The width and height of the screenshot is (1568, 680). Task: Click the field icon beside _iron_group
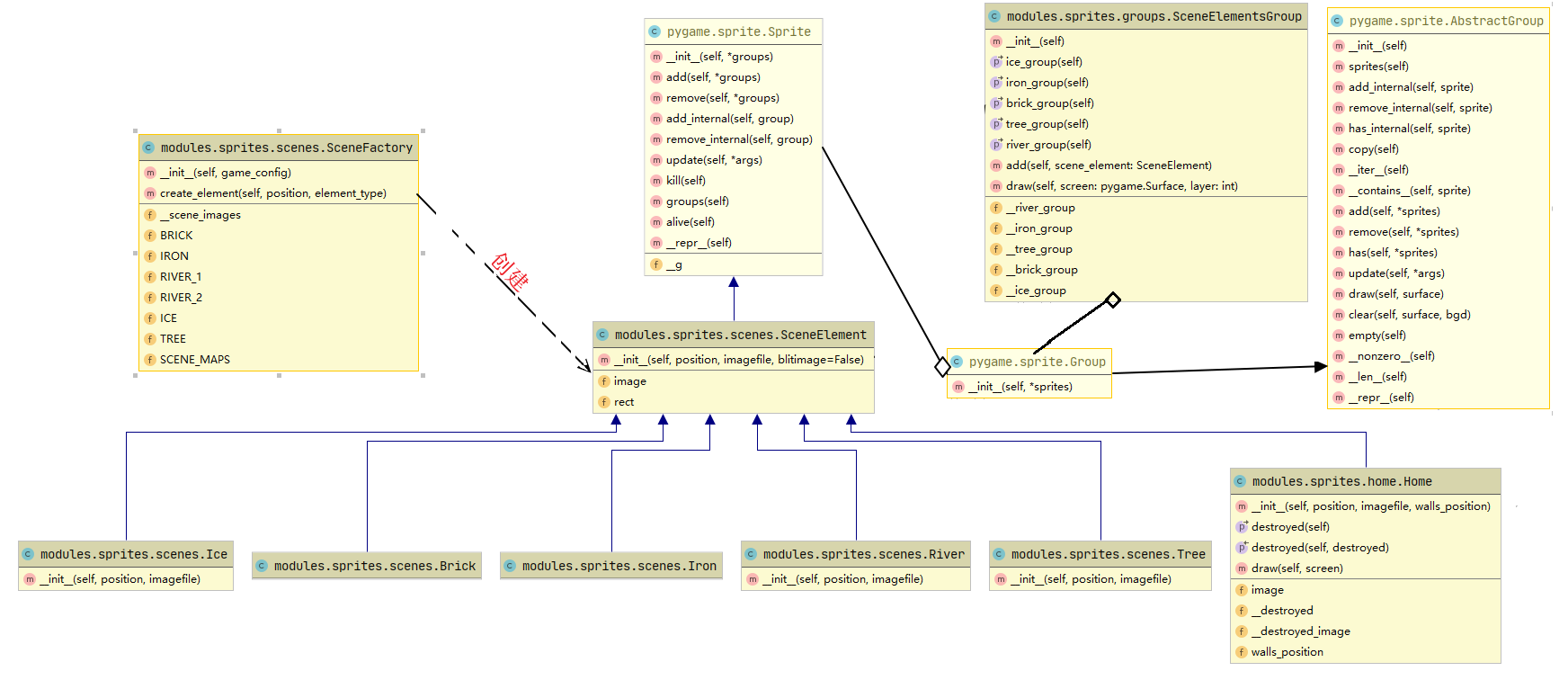tap(996, 228)
